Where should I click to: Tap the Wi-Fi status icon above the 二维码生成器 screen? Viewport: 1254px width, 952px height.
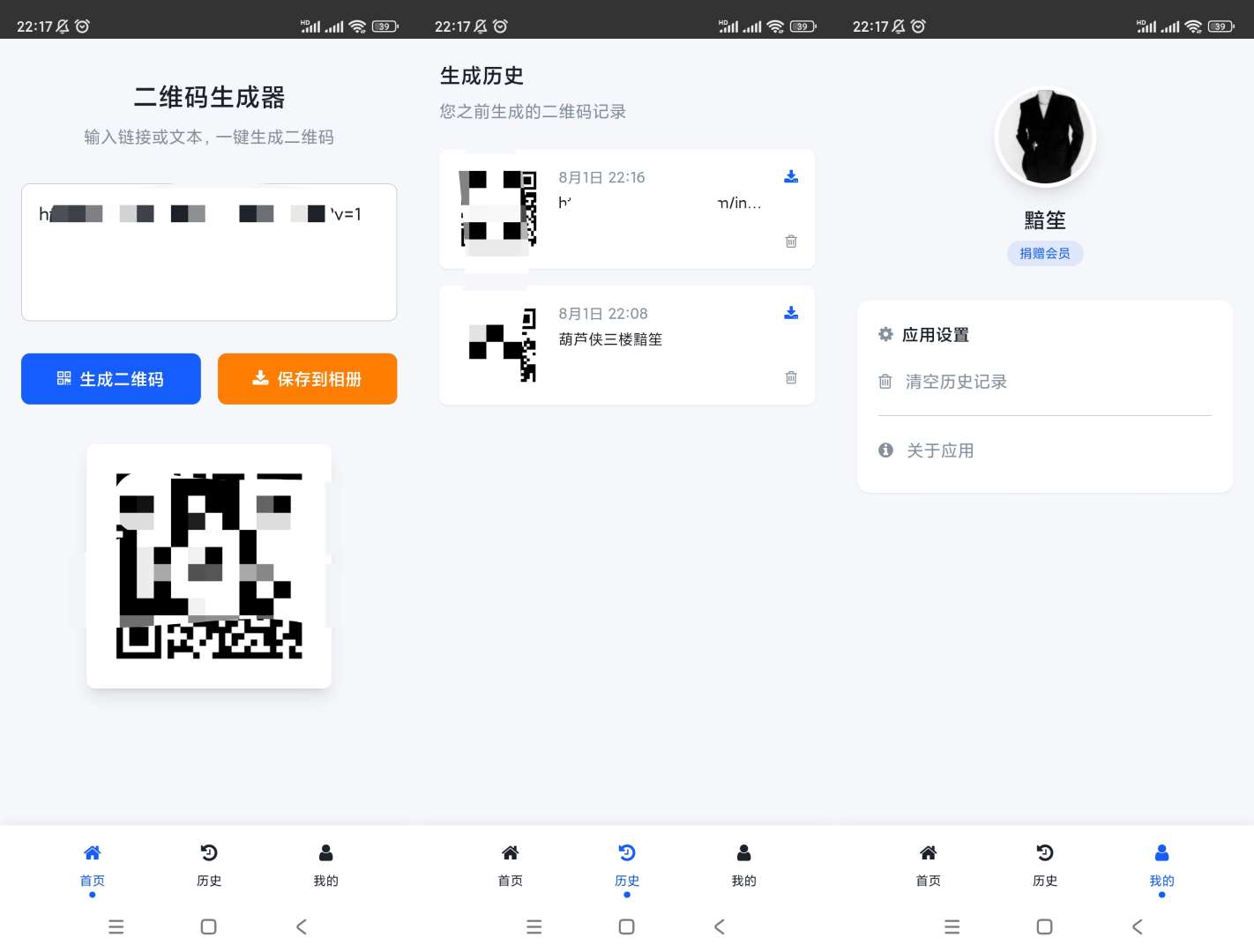coord(357,26)
